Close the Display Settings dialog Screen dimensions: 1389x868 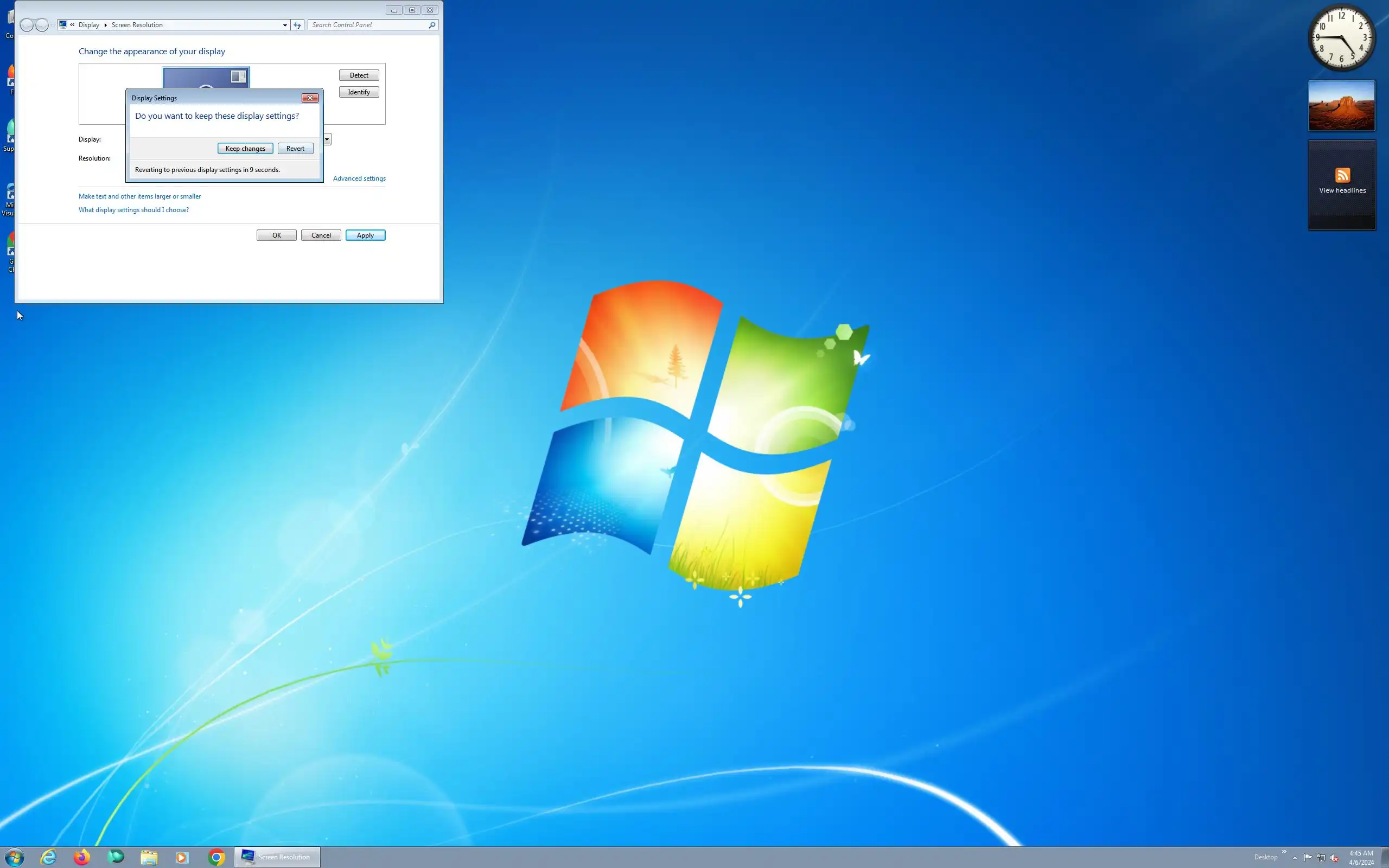click(x=310, y=98)
